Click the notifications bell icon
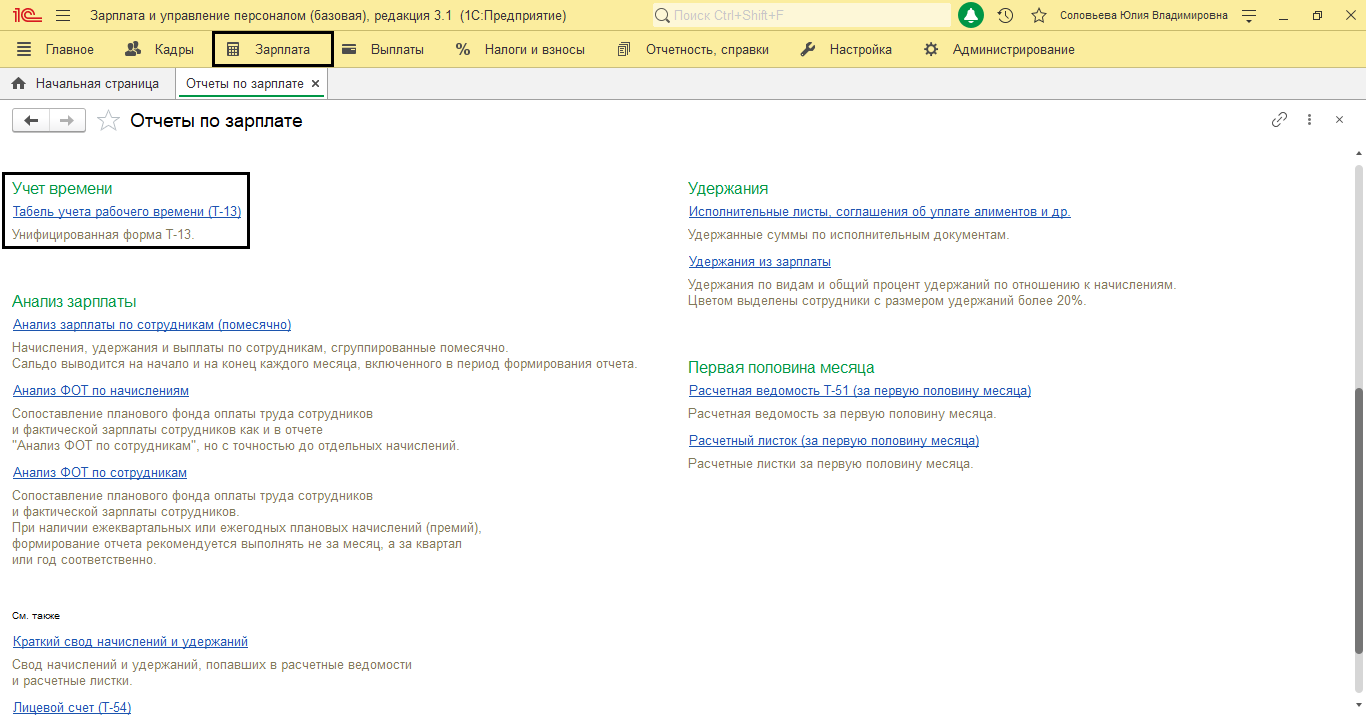 pyautogui.click(x=970, y=16)
